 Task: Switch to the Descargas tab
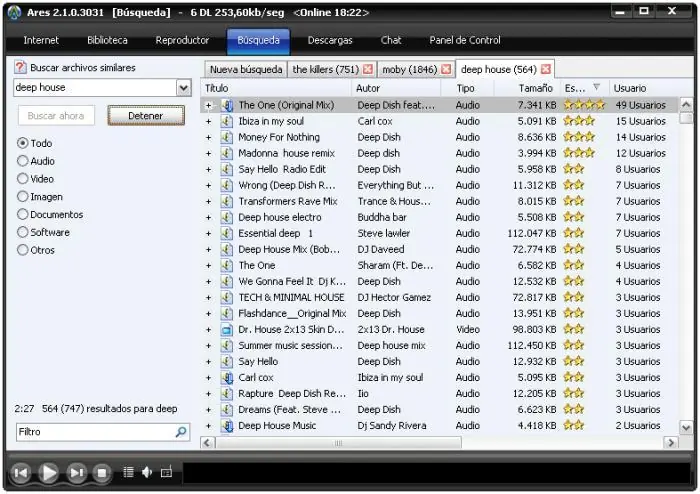pyautogui.click(x=329, y=41)
